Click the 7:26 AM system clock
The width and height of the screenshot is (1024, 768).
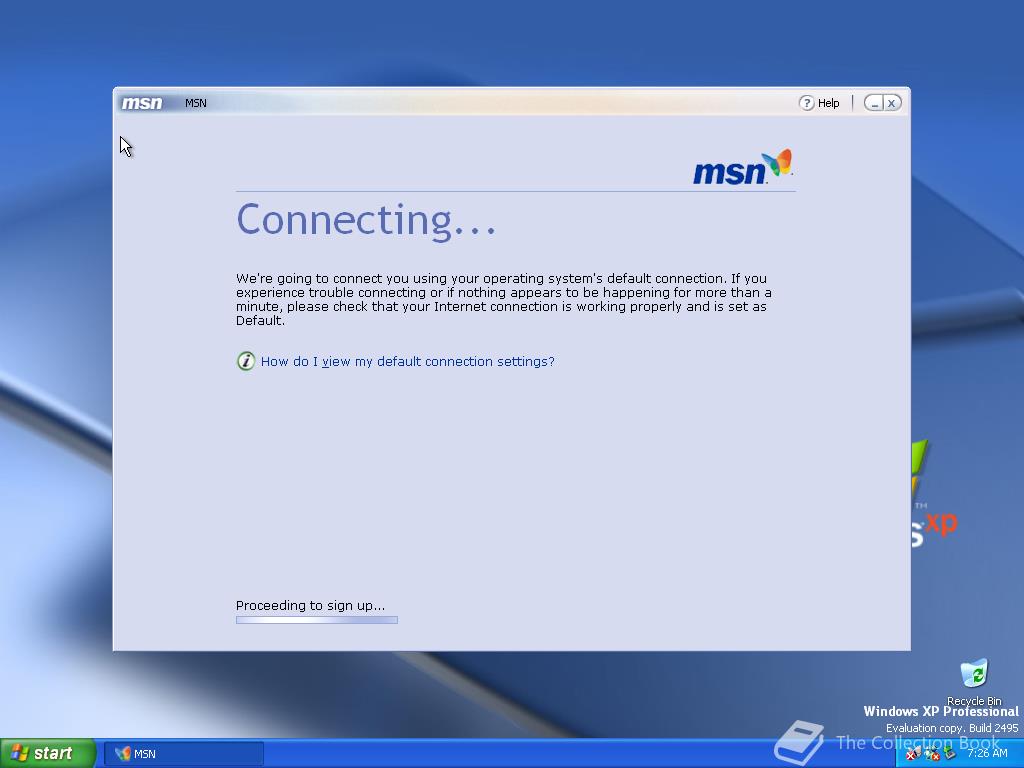click(x=987, y=753)
